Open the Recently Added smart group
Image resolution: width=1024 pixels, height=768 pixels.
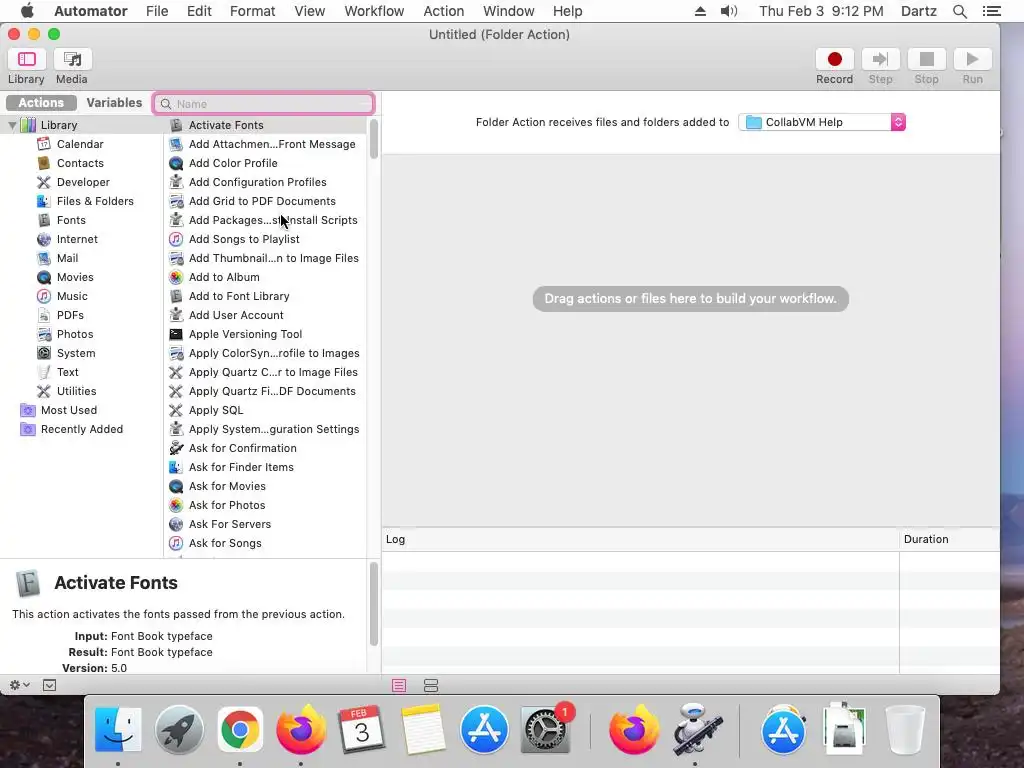point(82,429)
